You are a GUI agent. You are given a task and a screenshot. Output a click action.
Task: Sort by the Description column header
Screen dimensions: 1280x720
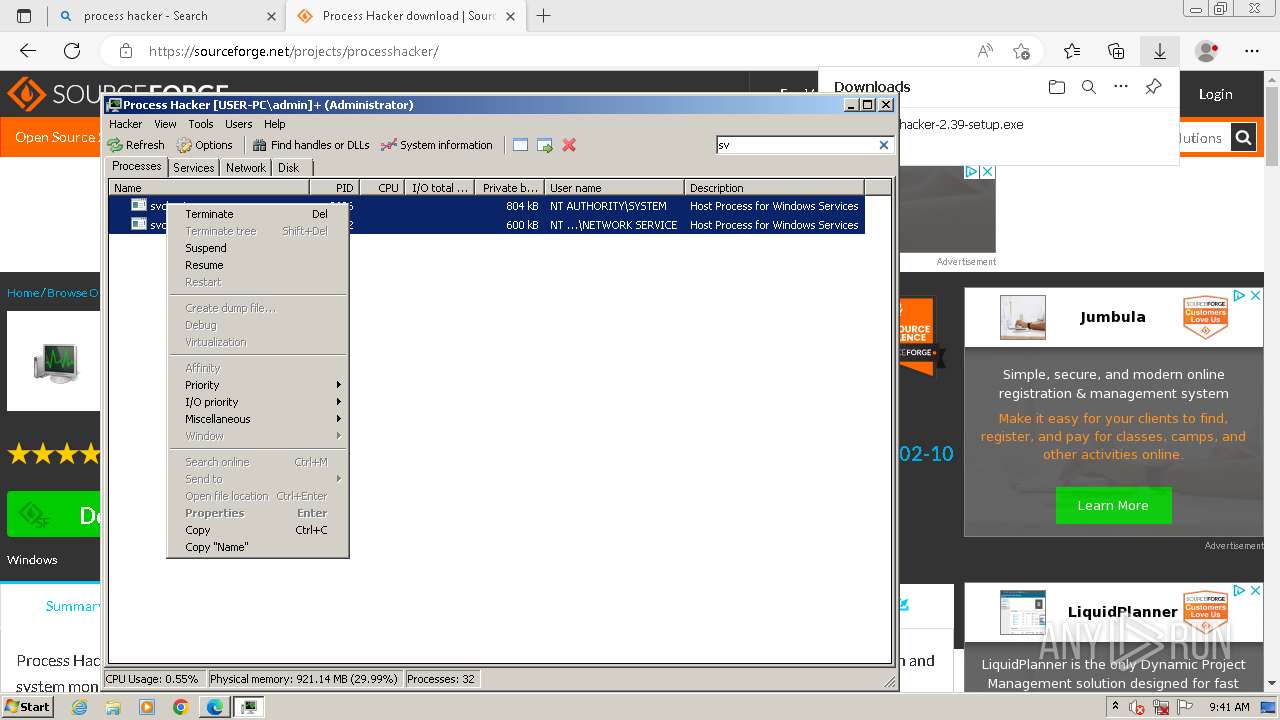pos(774,188)
